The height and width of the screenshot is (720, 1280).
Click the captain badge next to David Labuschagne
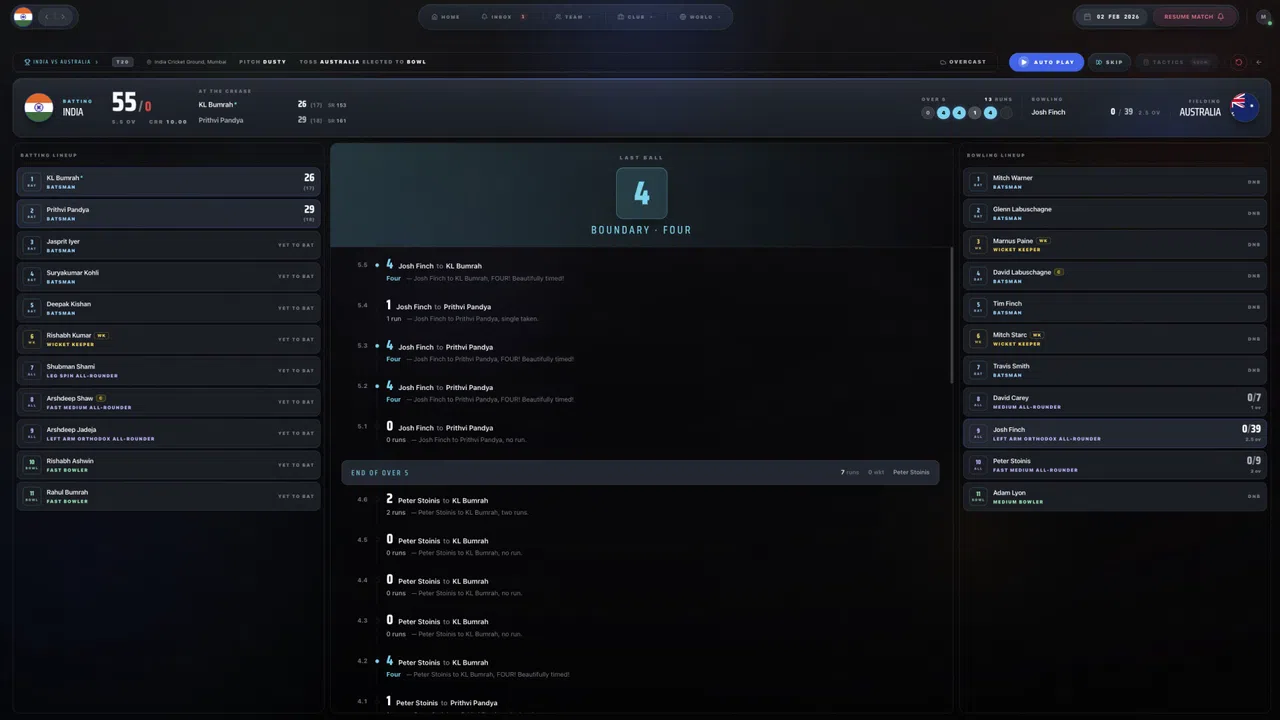tap(1059, 272)
